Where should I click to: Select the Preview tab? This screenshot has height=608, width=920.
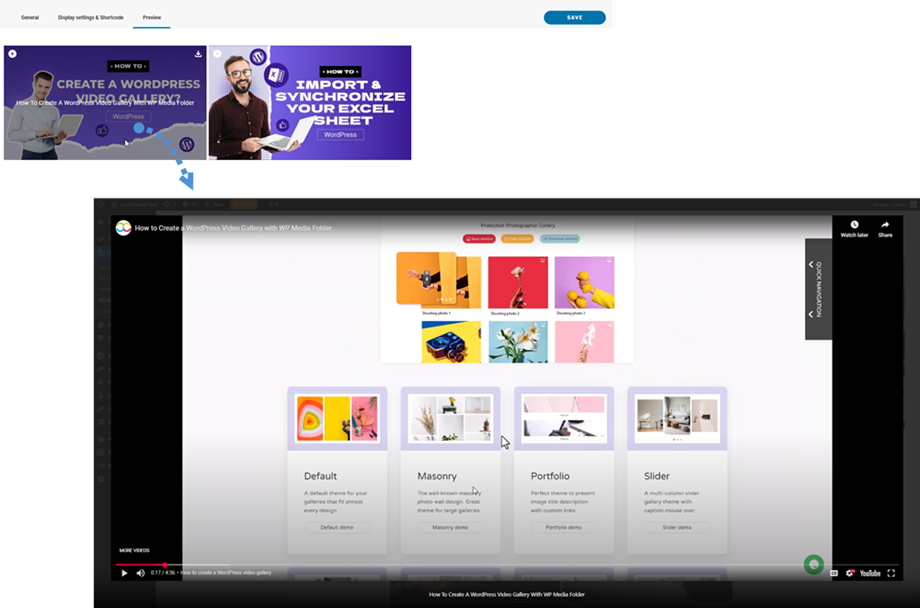tap(152, 17)
